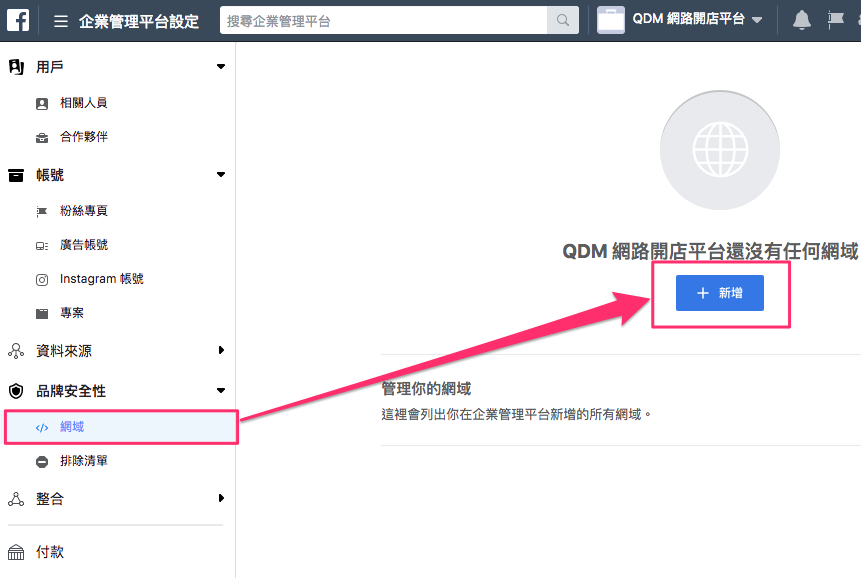
Task: Click the 品牌安全性 shield icon
Action: point(16,391)
